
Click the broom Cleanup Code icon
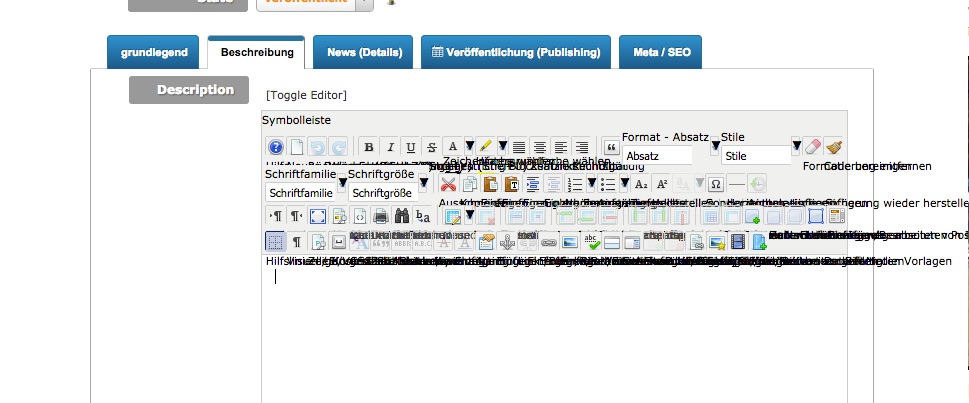[834, 147]
